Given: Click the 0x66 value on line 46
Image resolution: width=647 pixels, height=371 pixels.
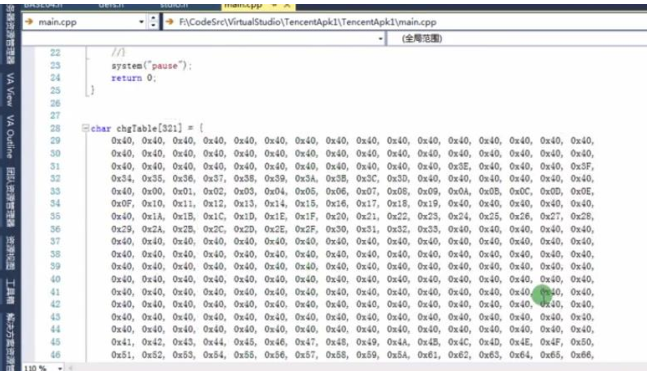Looking at the screenshot, I should tap(582, 354).
